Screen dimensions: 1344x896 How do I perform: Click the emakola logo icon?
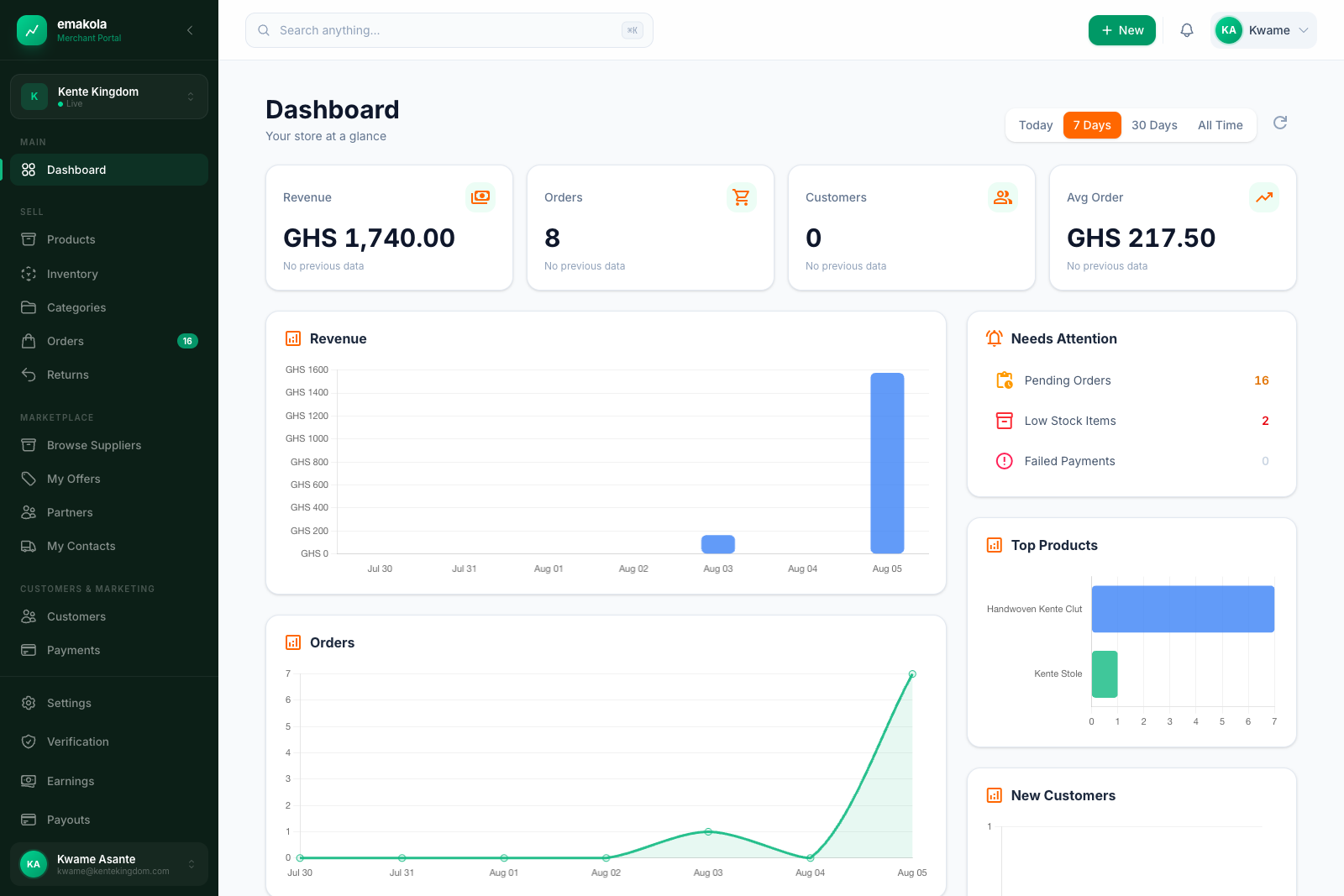click(x=32, y=30)
